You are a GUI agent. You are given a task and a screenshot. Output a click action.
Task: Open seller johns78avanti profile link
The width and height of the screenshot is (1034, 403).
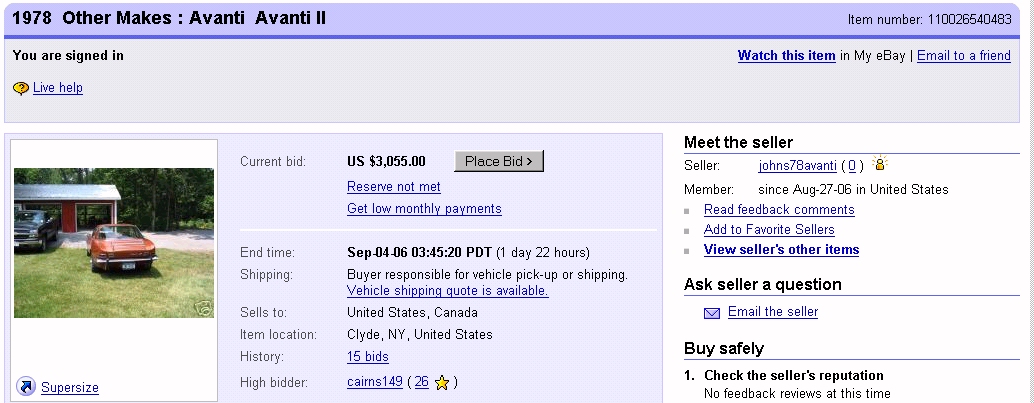tap(797, 166)
